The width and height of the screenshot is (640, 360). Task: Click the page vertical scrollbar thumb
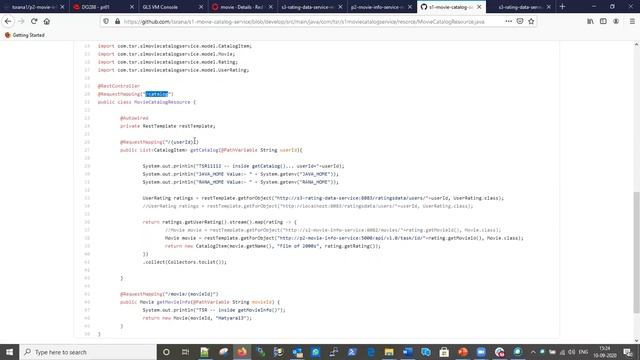(636, 252)
